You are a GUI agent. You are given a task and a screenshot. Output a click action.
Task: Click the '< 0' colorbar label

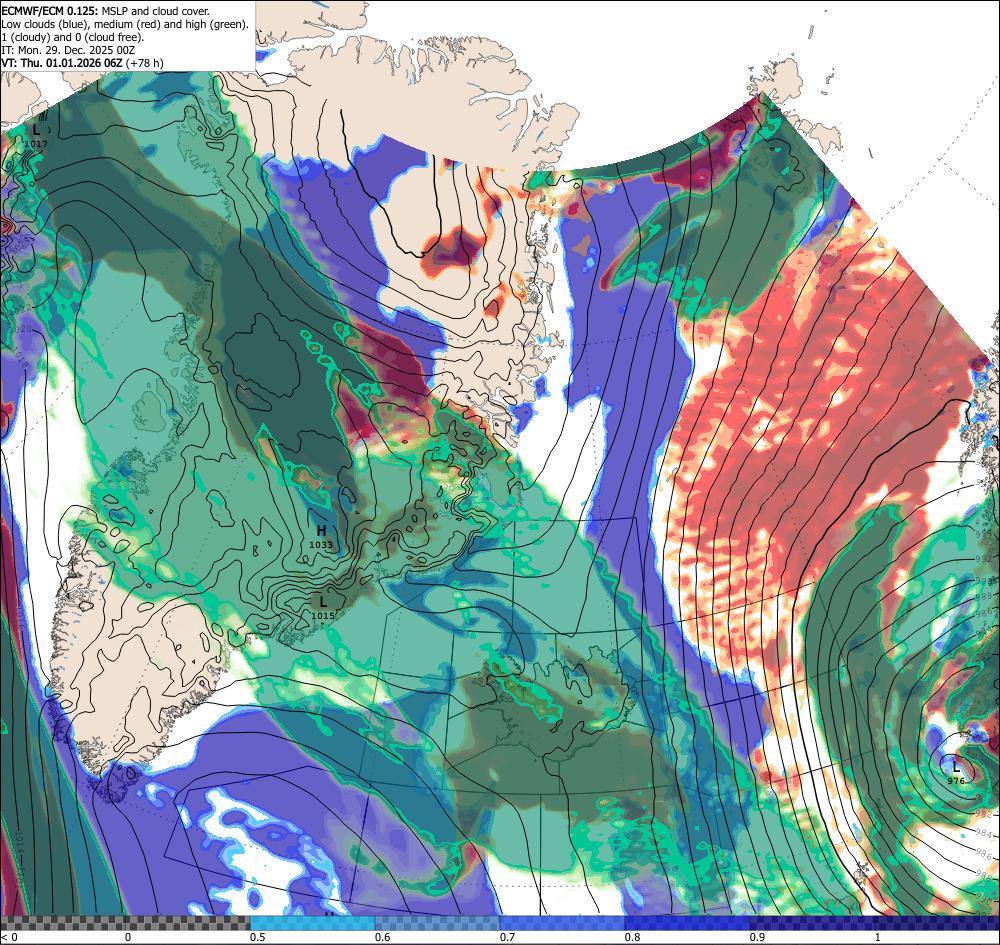(x=8, y=937)
